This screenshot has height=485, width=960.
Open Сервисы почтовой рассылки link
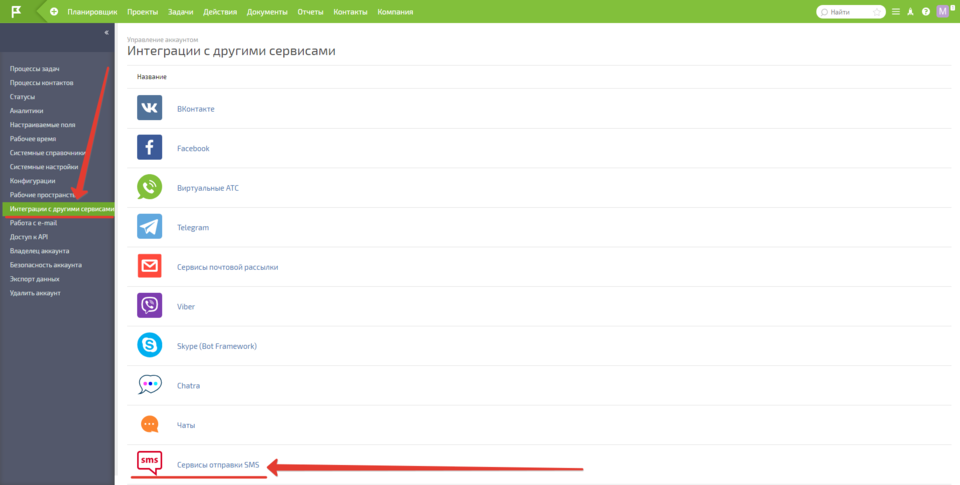(x=228, y=267)
